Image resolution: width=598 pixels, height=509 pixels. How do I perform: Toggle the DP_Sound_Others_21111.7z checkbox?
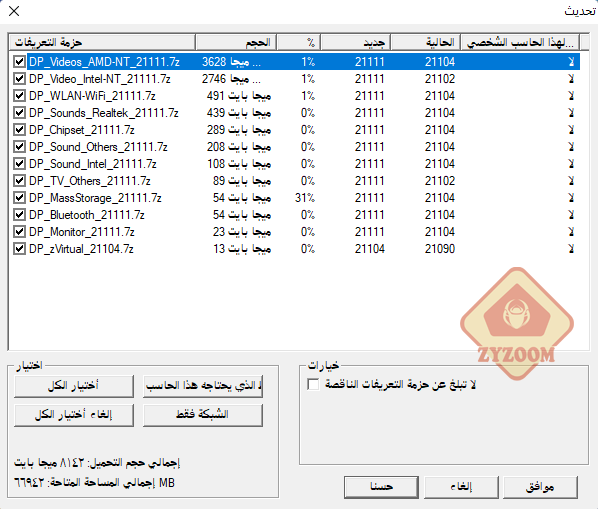pos(19,147)
